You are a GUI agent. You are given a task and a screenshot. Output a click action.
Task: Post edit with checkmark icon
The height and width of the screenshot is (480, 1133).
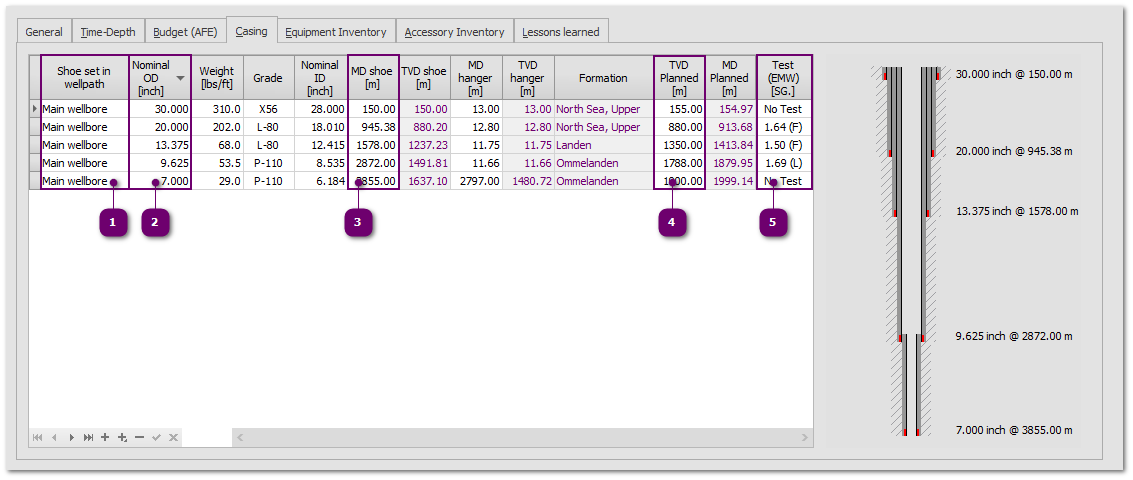tap(156, 437)
